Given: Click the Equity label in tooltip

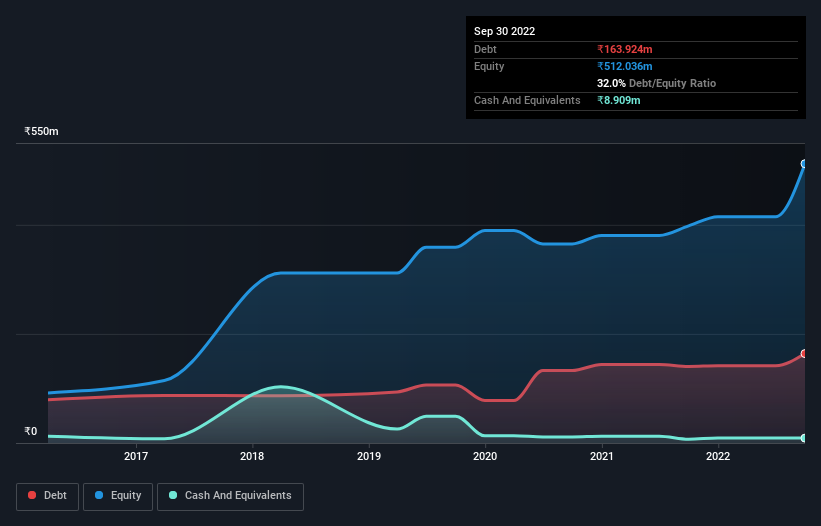Looking at the screenshot, I should coord(489,66).
